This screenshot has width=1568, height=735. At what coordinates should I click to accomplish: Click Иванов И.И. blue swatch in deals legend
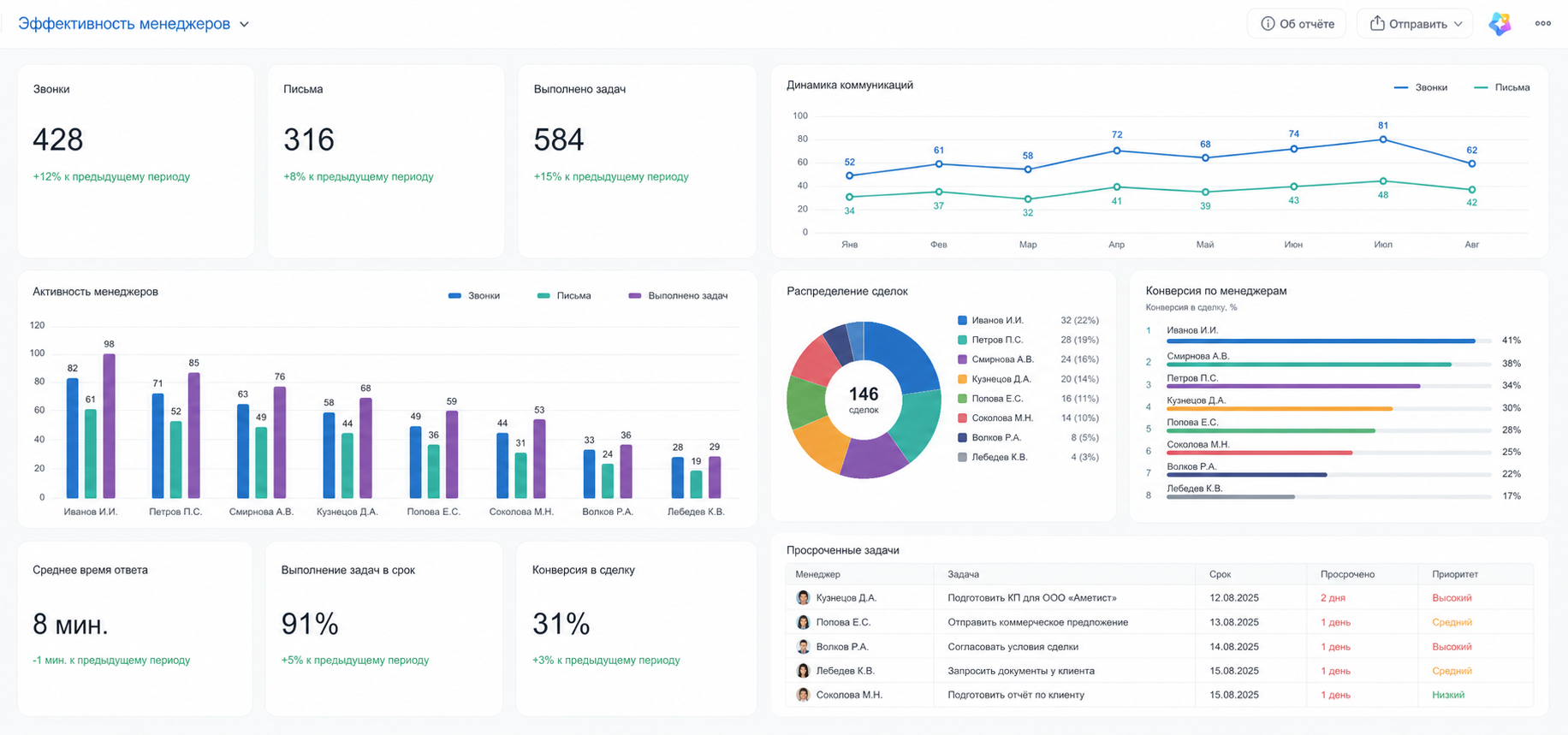click(x=962, y=320)
